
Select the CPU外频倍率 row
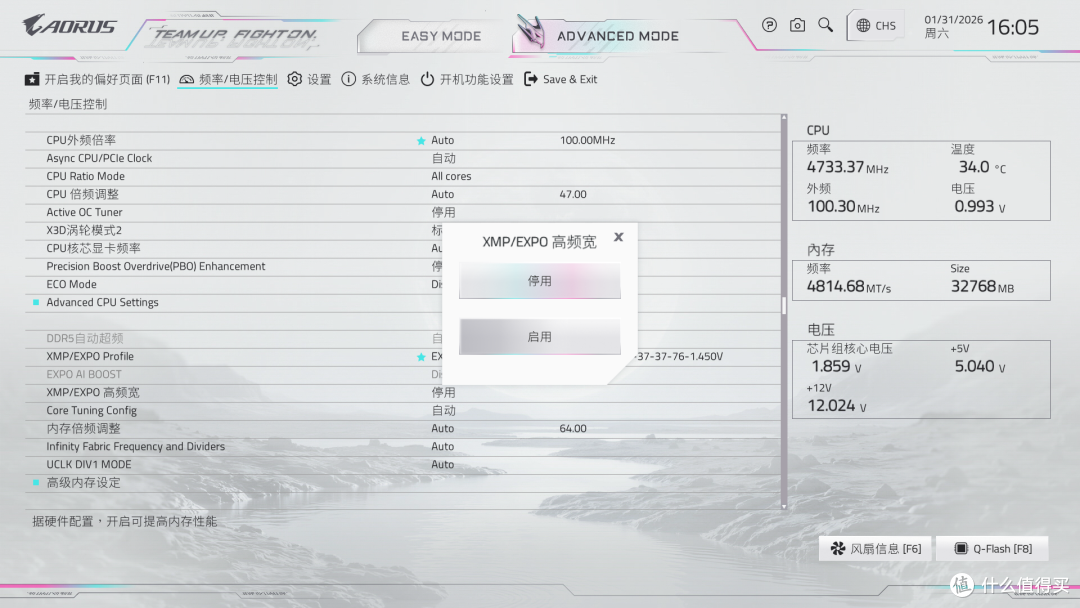403,140
